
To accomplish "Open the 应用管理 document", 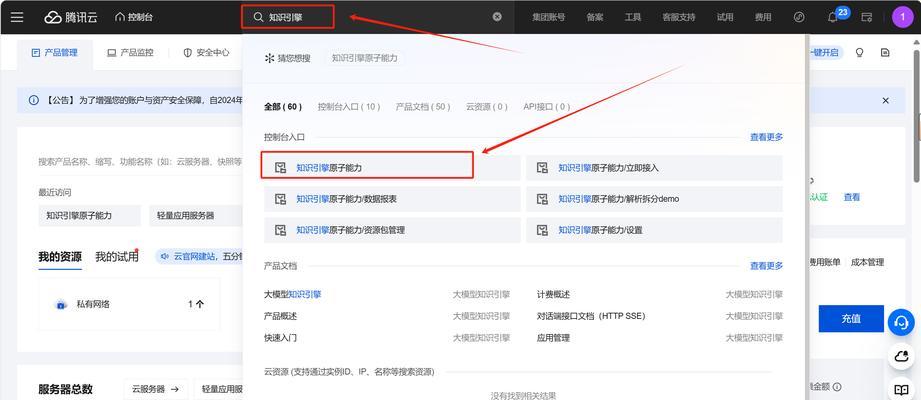I will [553, 338].
